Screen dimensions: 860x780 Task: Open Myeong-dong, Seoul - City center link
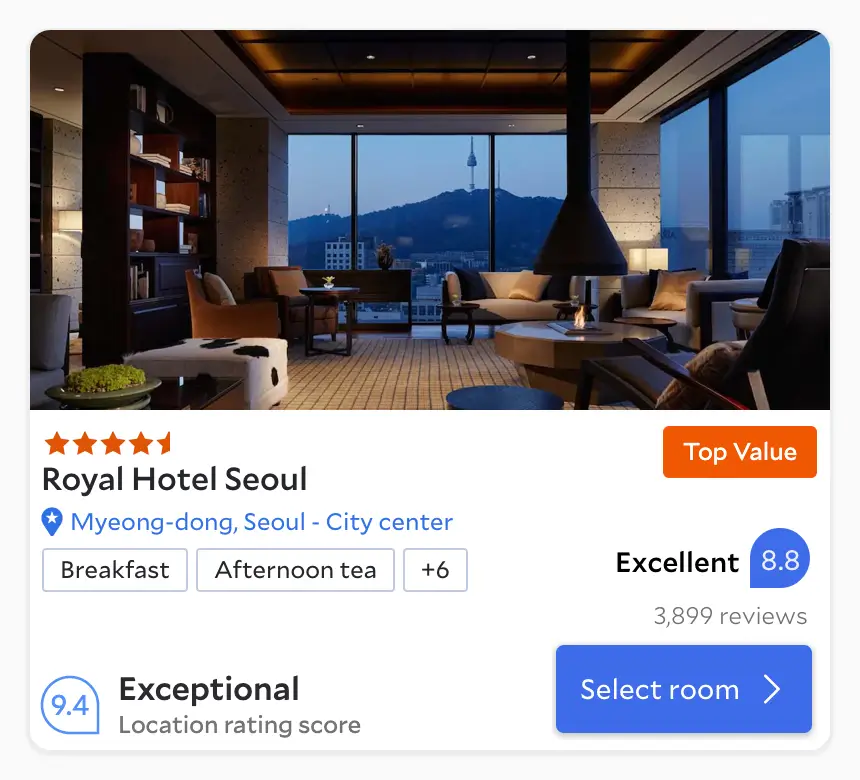(x=262, y=522)
